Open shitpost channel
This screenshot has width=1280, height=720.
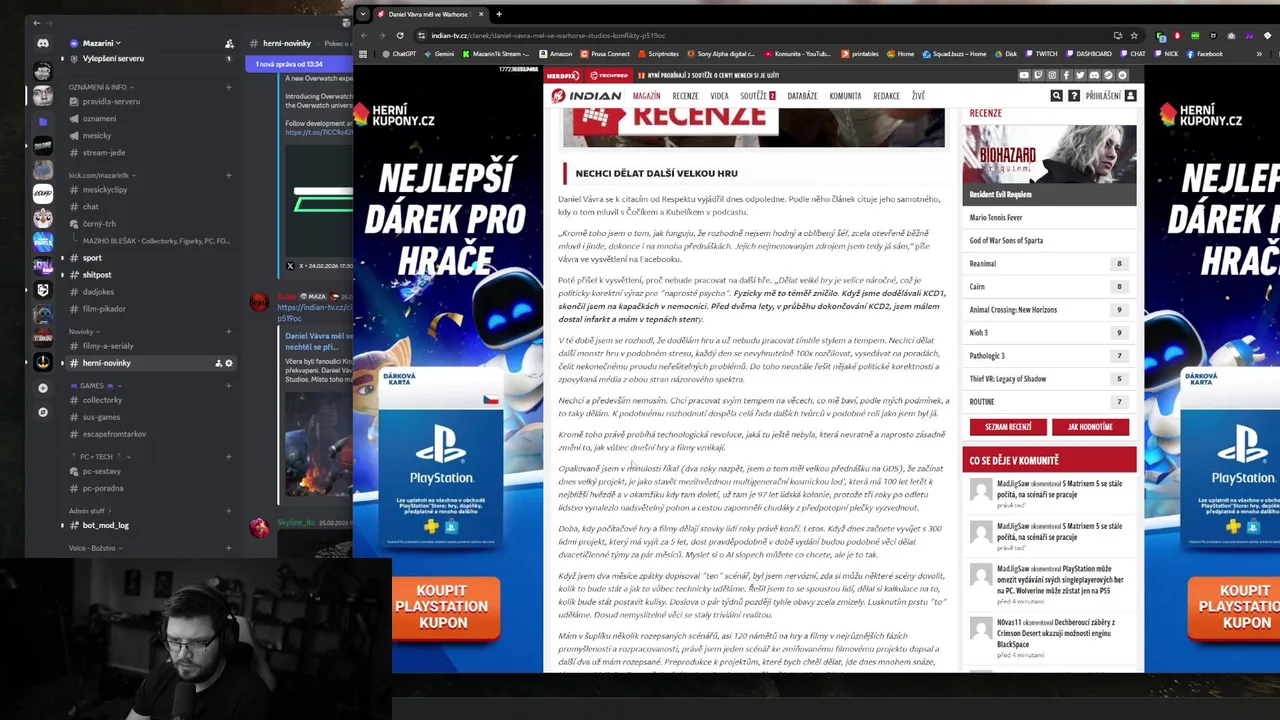point(97,274)
